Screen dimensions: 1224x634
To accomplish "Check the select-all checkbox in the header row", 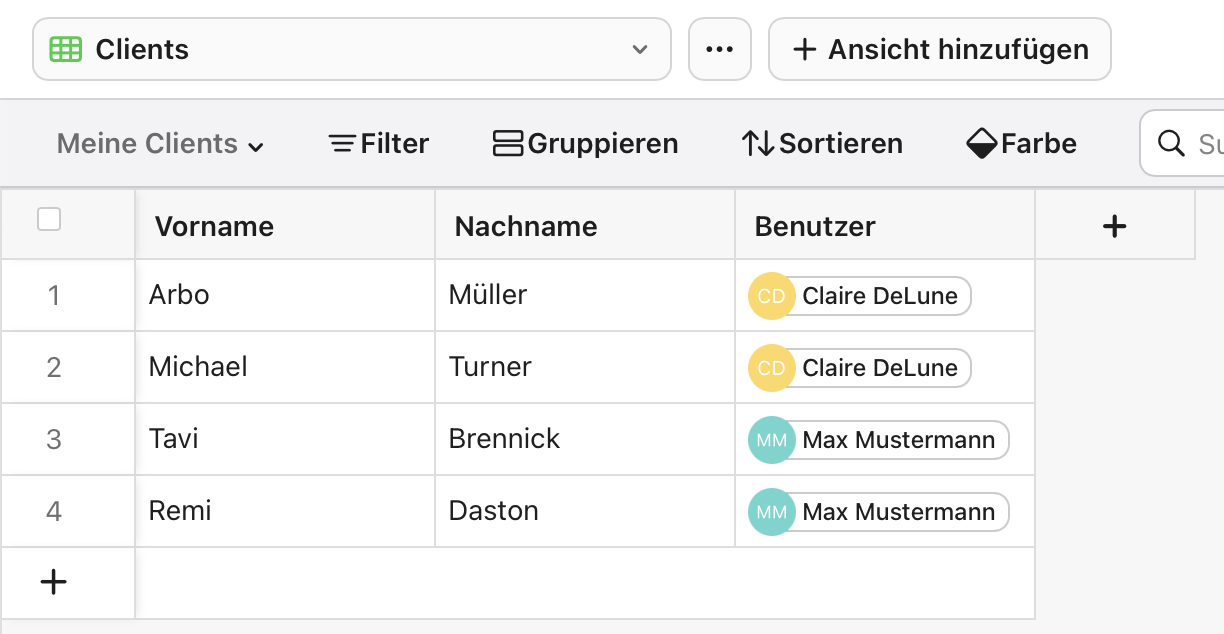I will (49, 218).
